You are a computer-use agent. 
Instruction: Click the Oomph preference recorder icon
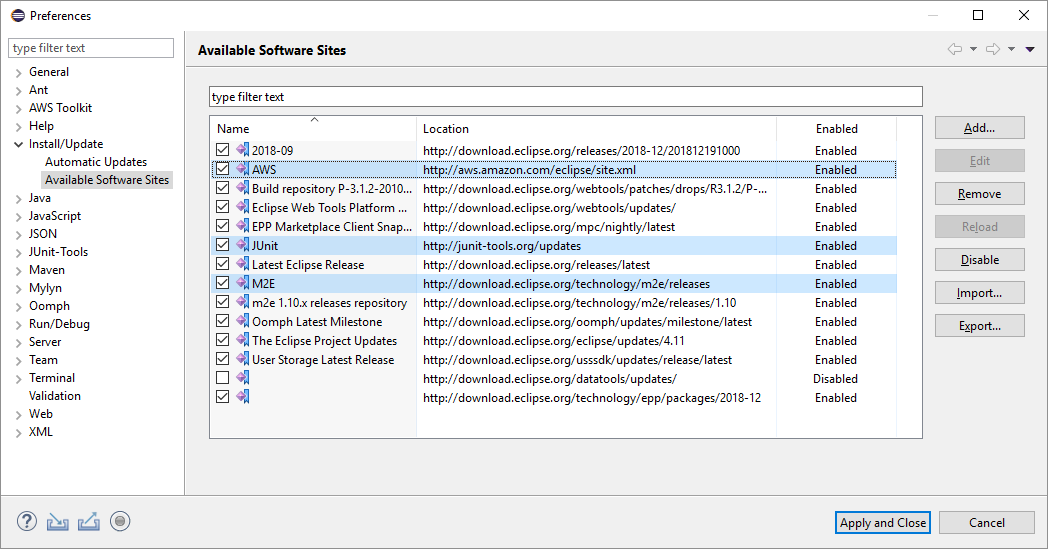pyautogui.click(x=120, y=521)
